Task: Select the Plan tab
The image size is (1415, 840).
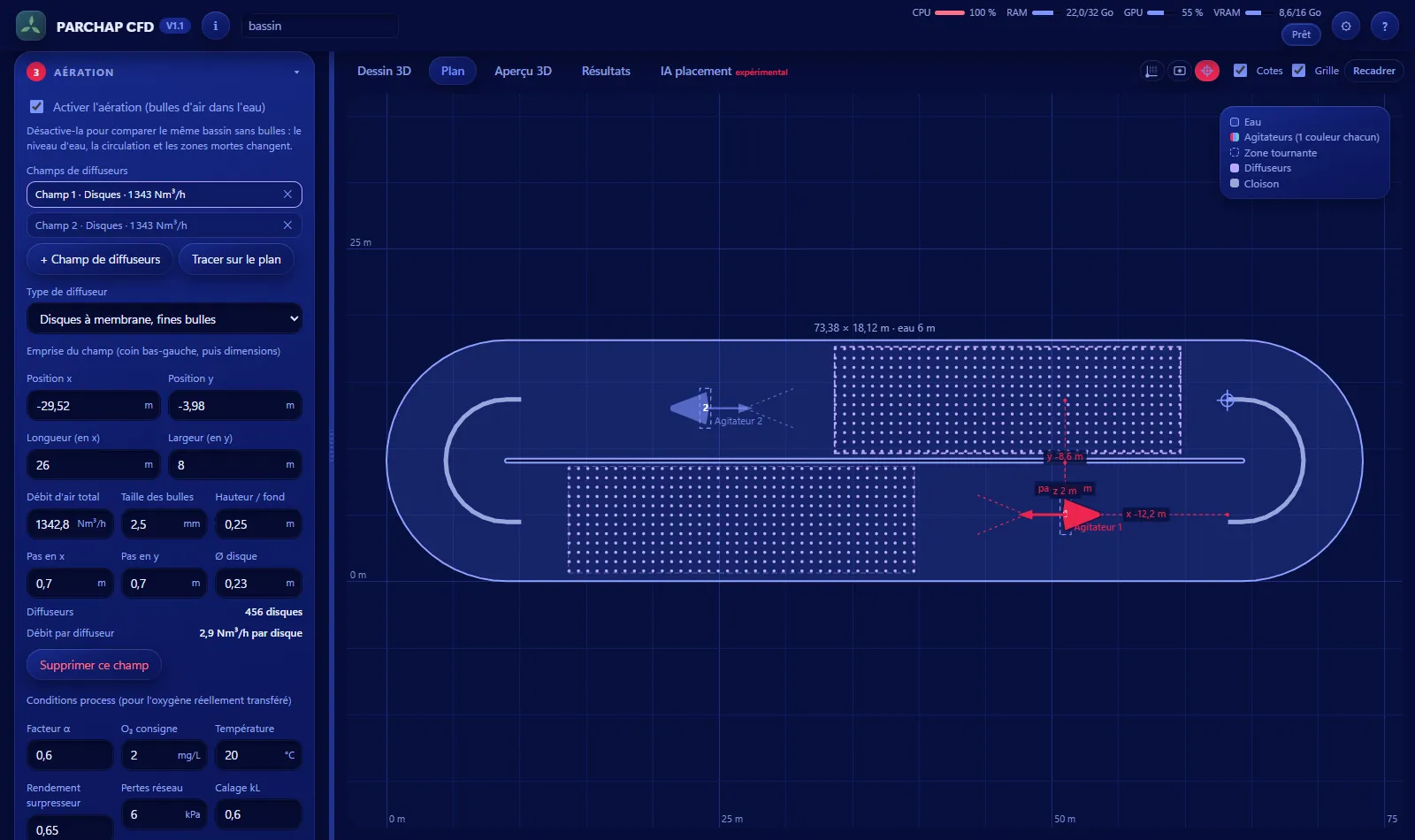Action: 453,71
